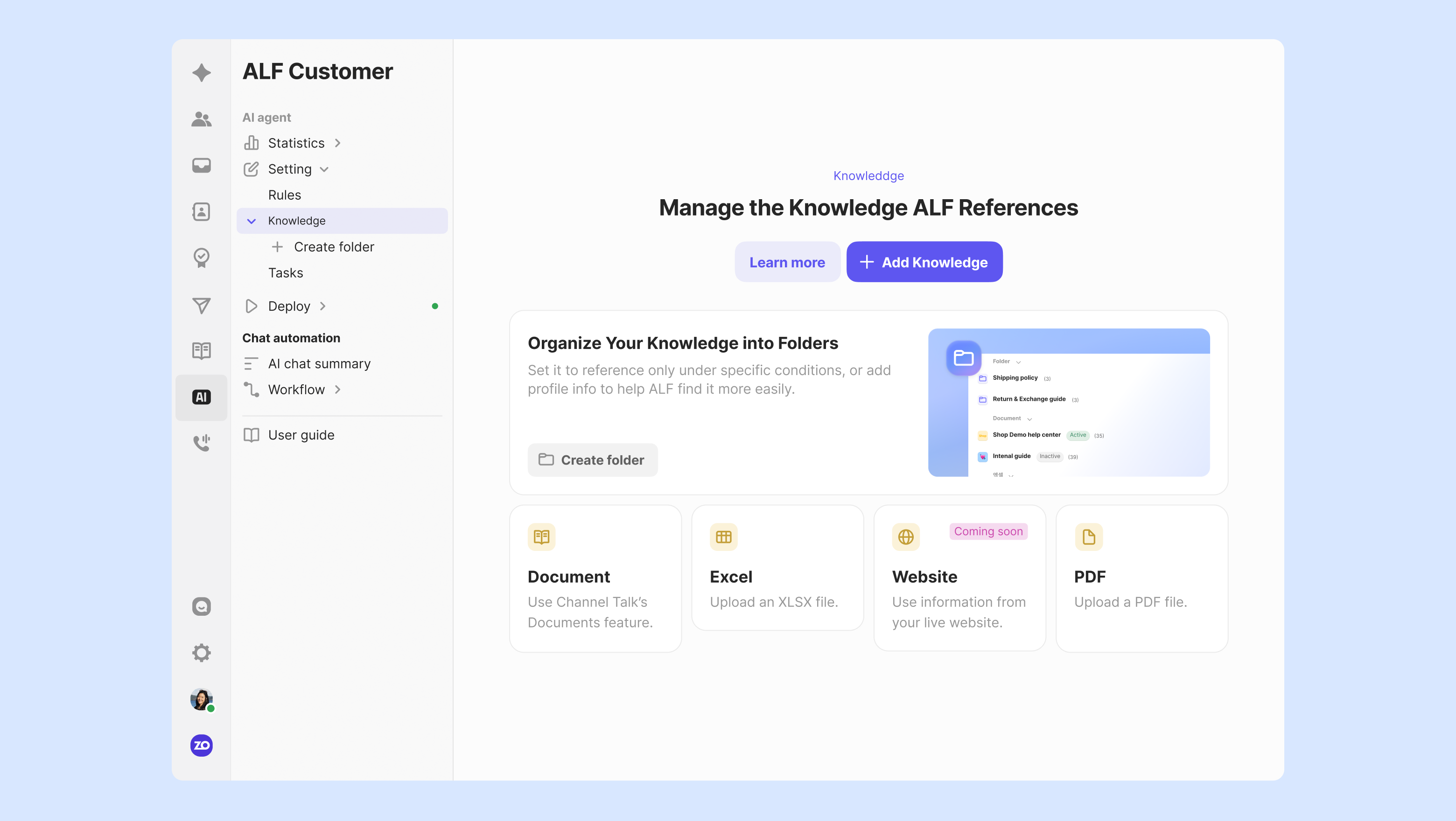The height and width of the screenshot is (821, 1456).
Task: Open the Rules menu item
Action: pyautogui.click(x=284, y=195)
